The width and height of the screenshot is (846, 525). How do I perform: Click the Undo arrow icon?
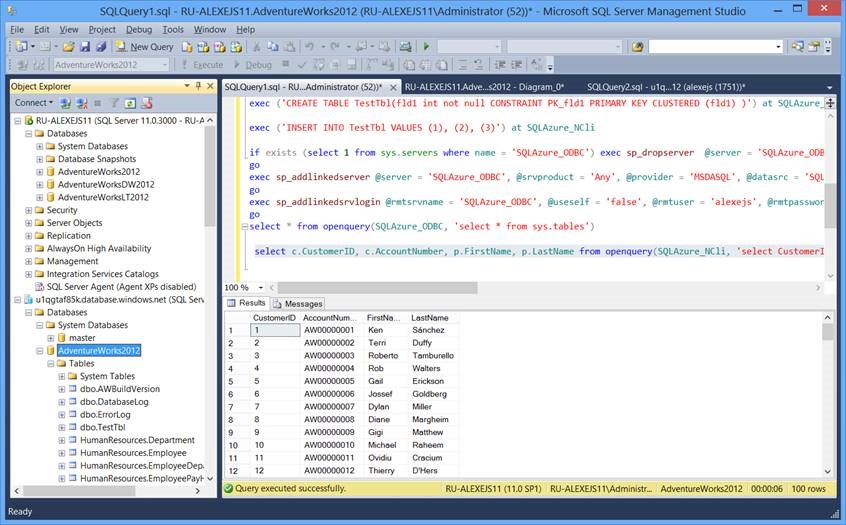click(x=310, y=47)
